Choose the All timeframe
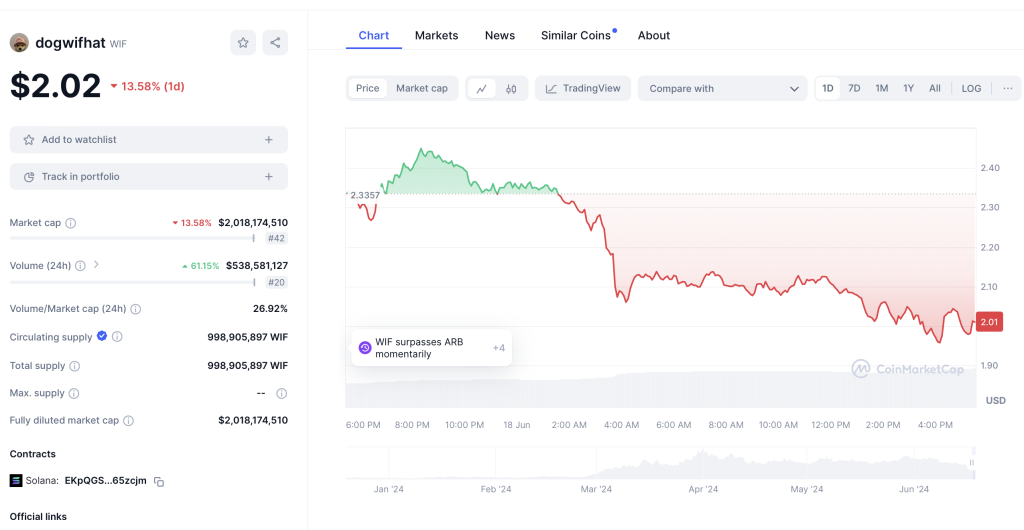Image resolution: width=1024 pixels, height=530 pixels. (x=935, y=89)
